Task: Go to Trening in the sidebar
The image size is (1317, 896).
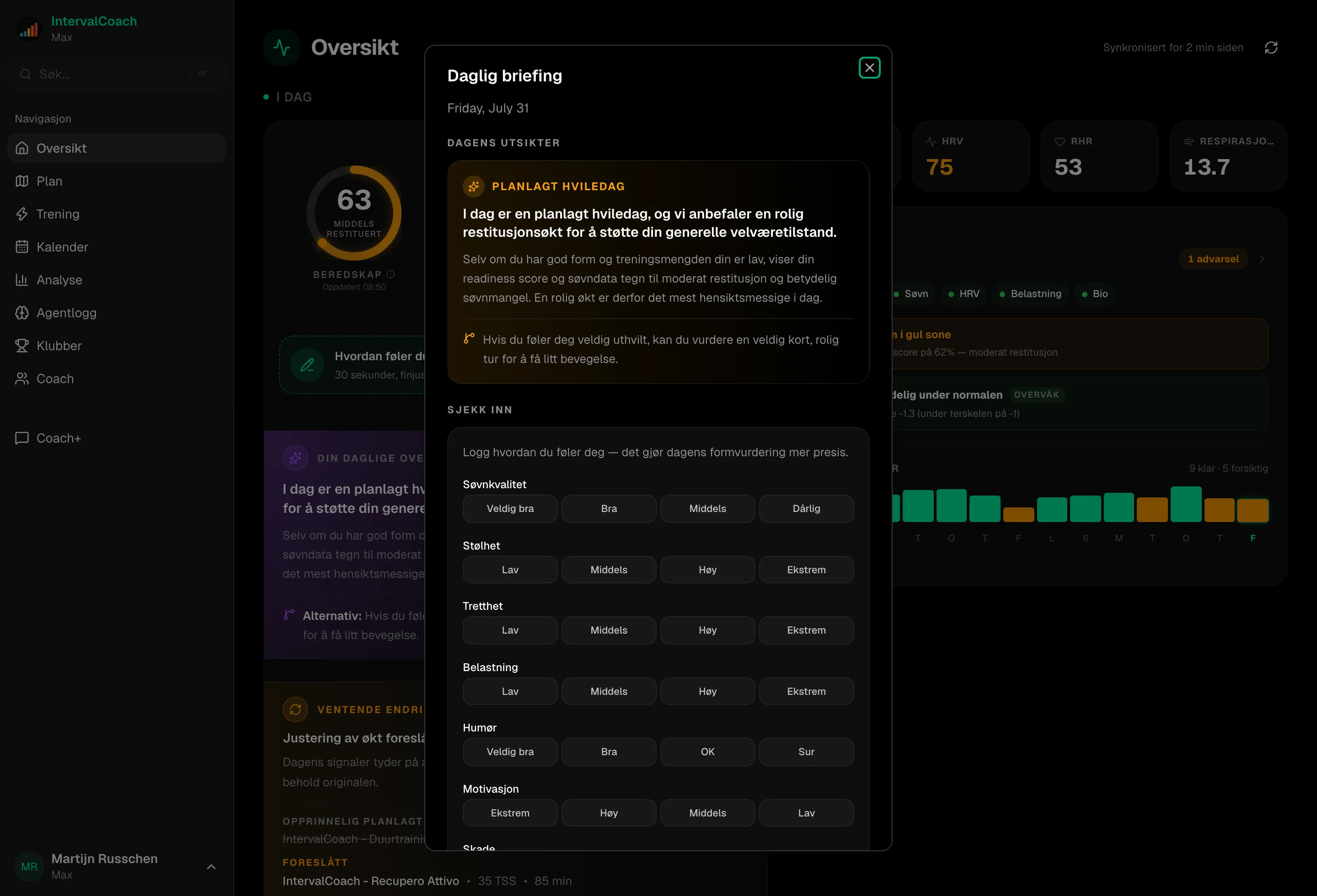Action: pyautogui.click(x=117, y=214)
